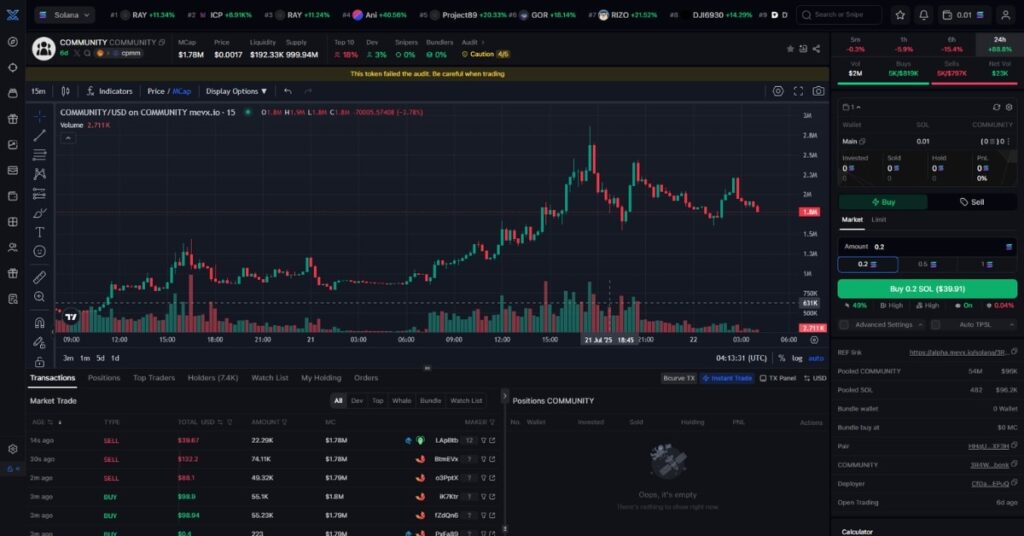Select the 3m chart range
This screenshot has height=536, width=1024.
(68, 358)
